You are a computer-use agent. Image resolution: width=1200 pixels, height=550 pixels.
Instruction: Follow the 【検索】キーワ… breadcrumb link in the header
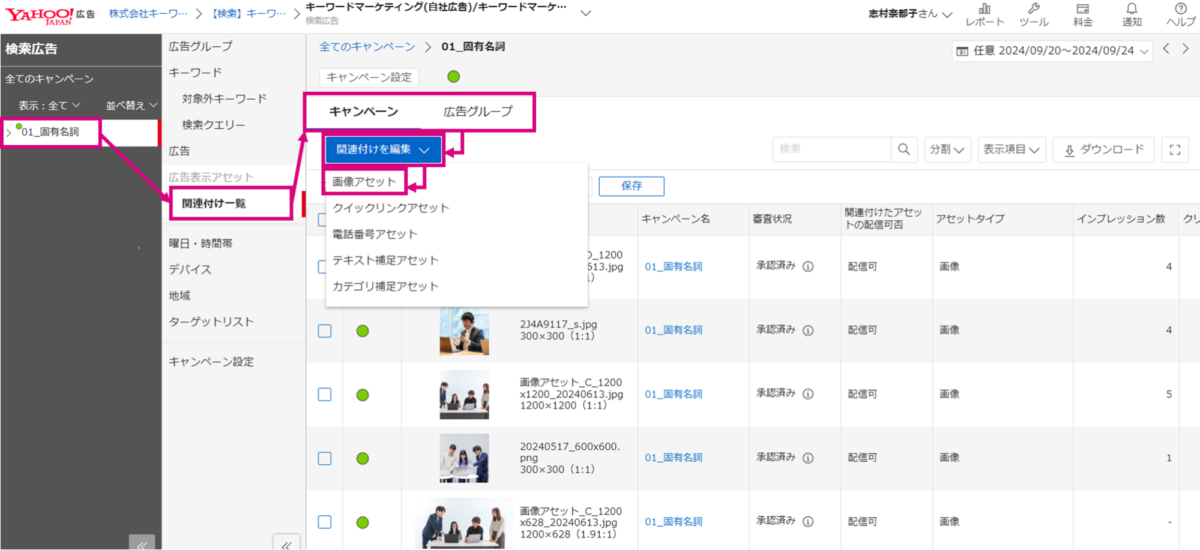coord(248,14)
